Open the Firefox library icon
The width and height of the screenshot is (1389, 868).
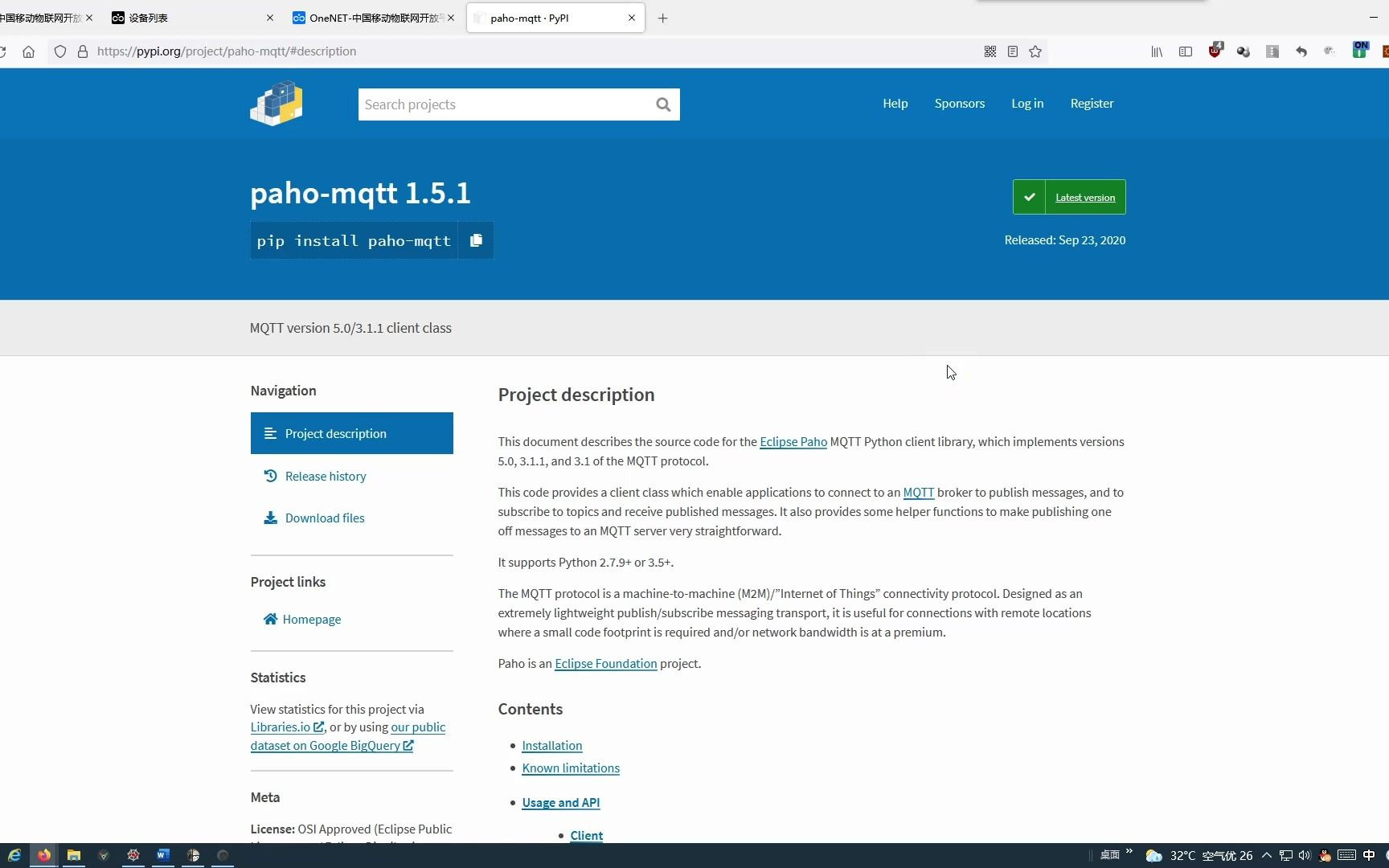[x=1157, y=51]
